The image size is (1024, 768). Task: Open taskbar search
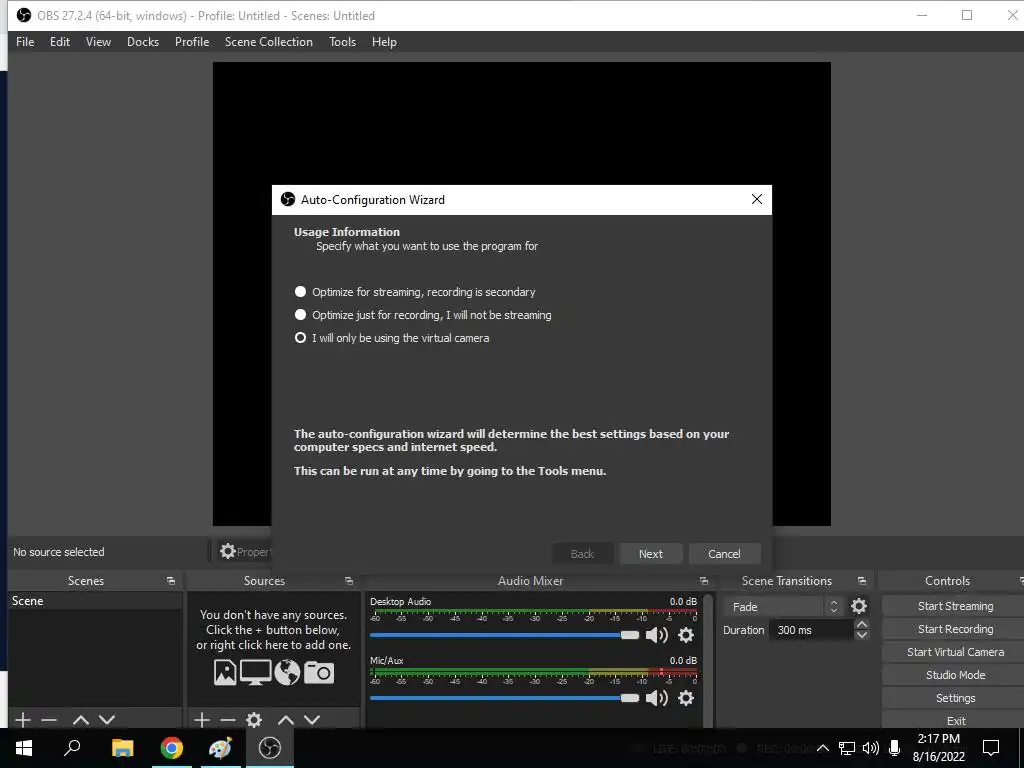pos(72,748)
